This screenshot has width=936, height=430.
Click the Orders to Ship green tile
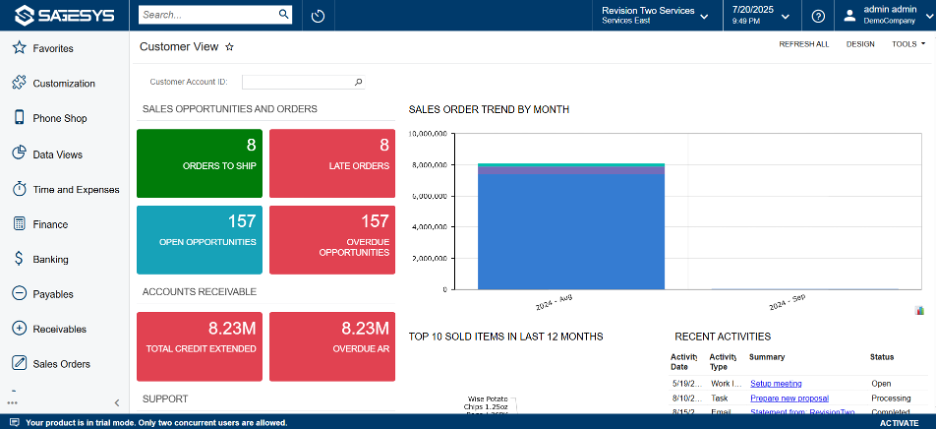point(199,163)
